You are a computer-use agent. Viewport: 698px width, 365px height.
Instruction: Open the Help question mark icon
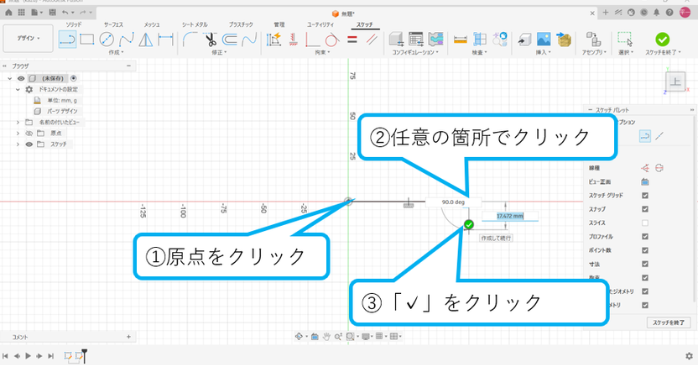tap(670, 12)
